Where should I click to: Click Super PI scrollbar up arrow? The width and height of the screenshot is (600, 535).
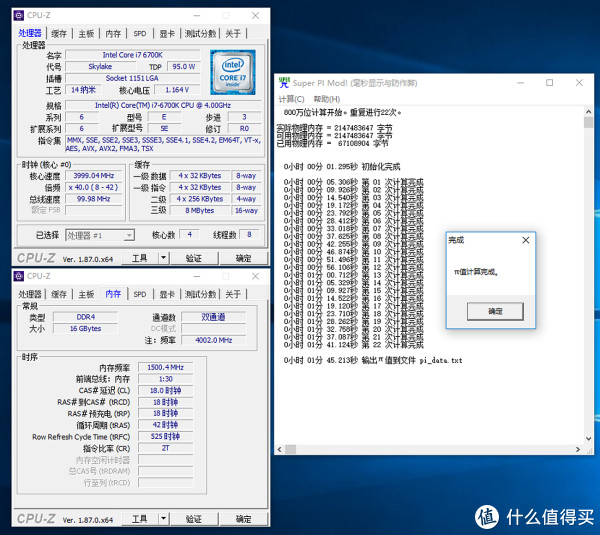(x=589, y=111)
